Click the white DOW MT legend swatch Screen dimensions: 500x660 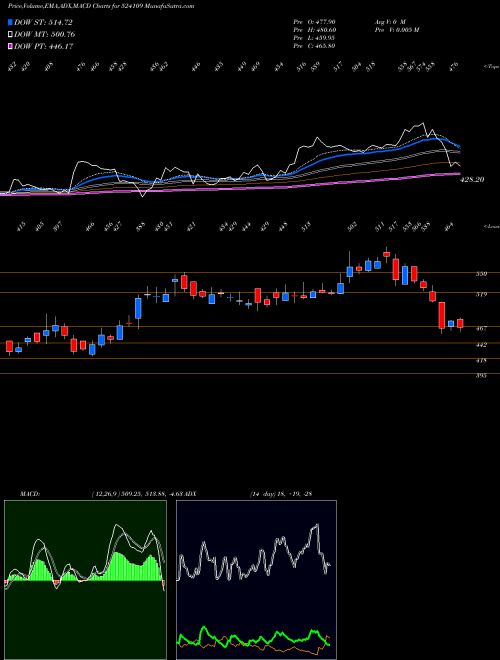point(11,34)
